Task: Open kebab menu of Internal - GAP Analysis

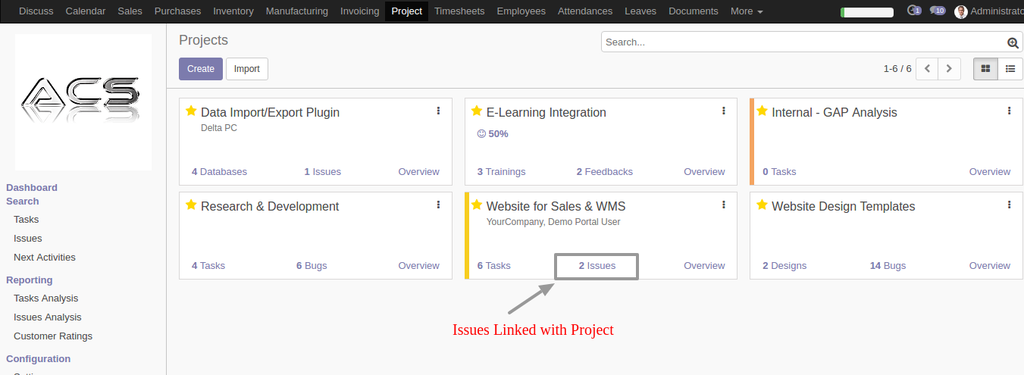Action: click(1009, 111)
